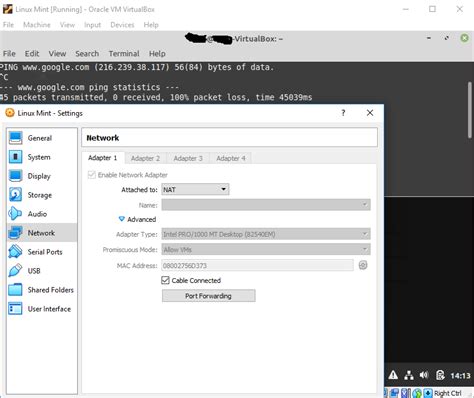Open the Audio settings category
Viewport: 474px width, 398px height.
point(42,214)
